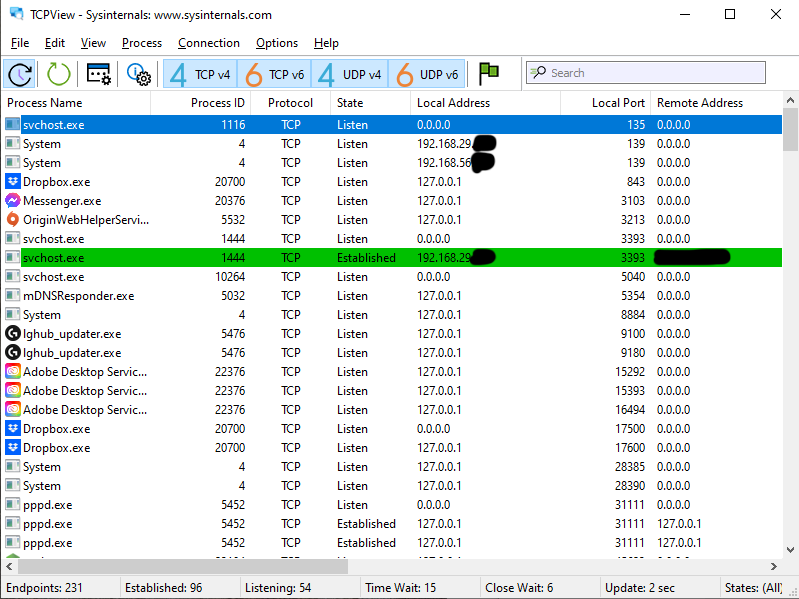Click the Time Wait: 15 status entry
Screen dimensions: 799x599
coord(401,588)
